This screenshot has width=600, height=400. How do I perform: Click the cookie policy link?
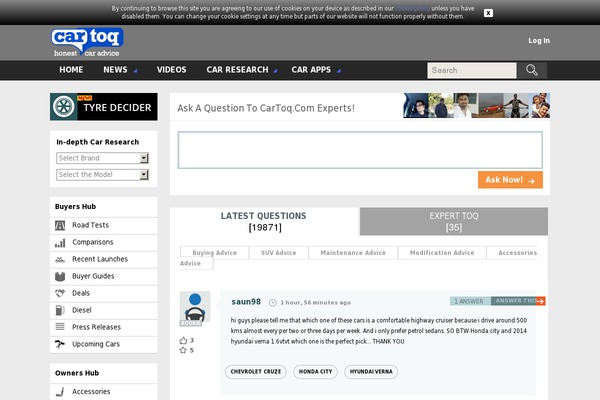[x=412, y=8]
